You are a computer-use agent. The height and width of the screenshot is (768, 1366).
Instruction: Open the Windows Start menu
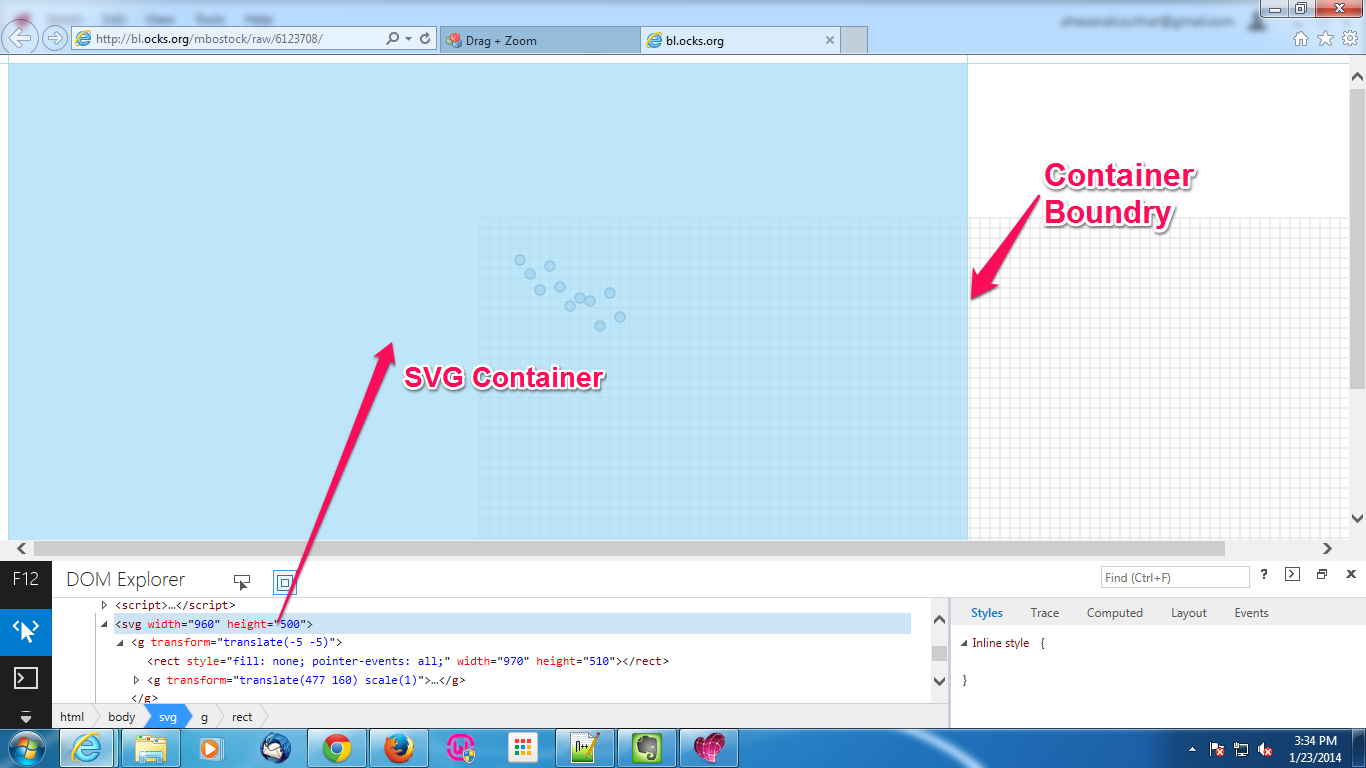[27, 748]
